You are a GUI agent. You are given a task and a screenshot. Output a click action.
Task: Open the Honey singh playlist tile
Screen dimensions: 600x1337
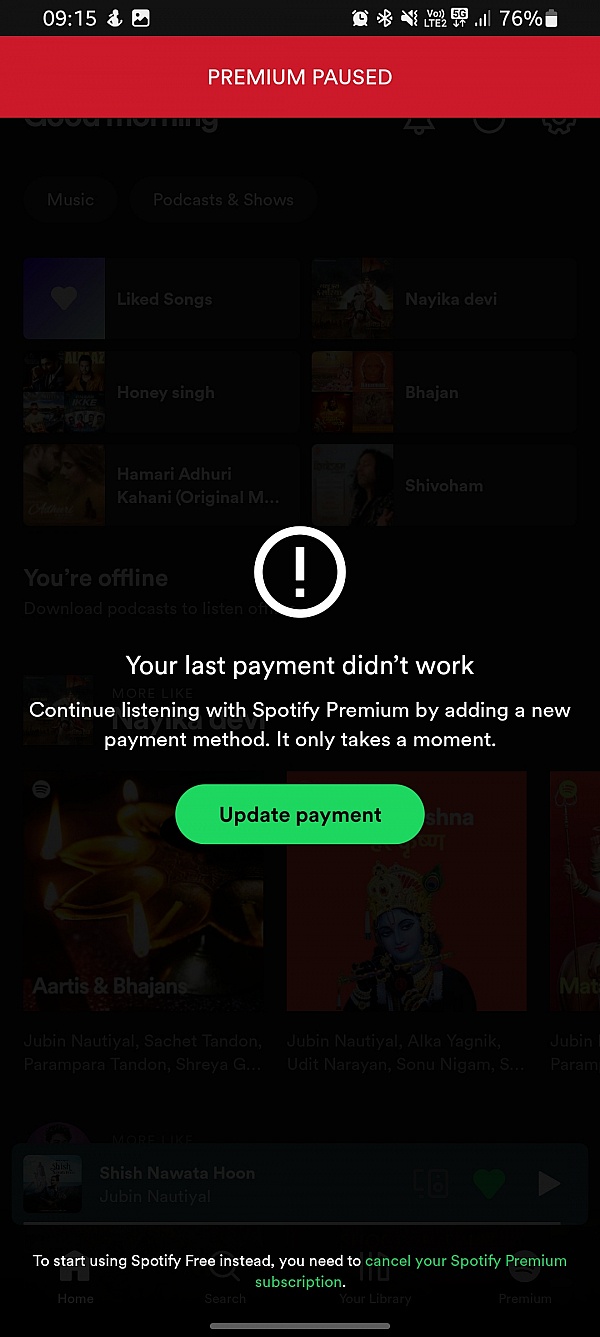pos(160,392)
